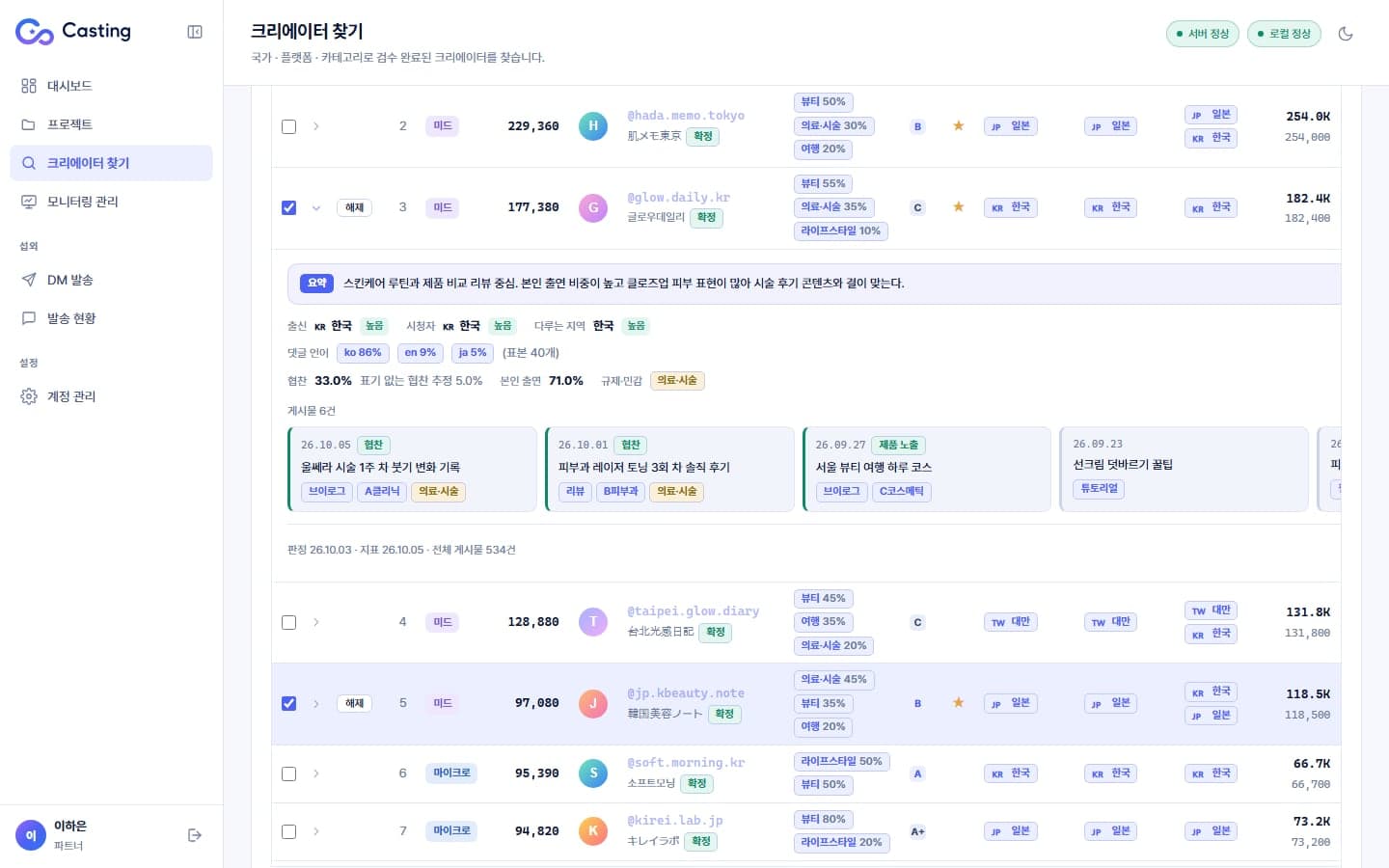Click 해제 button on row 3

tap(354, 207)
